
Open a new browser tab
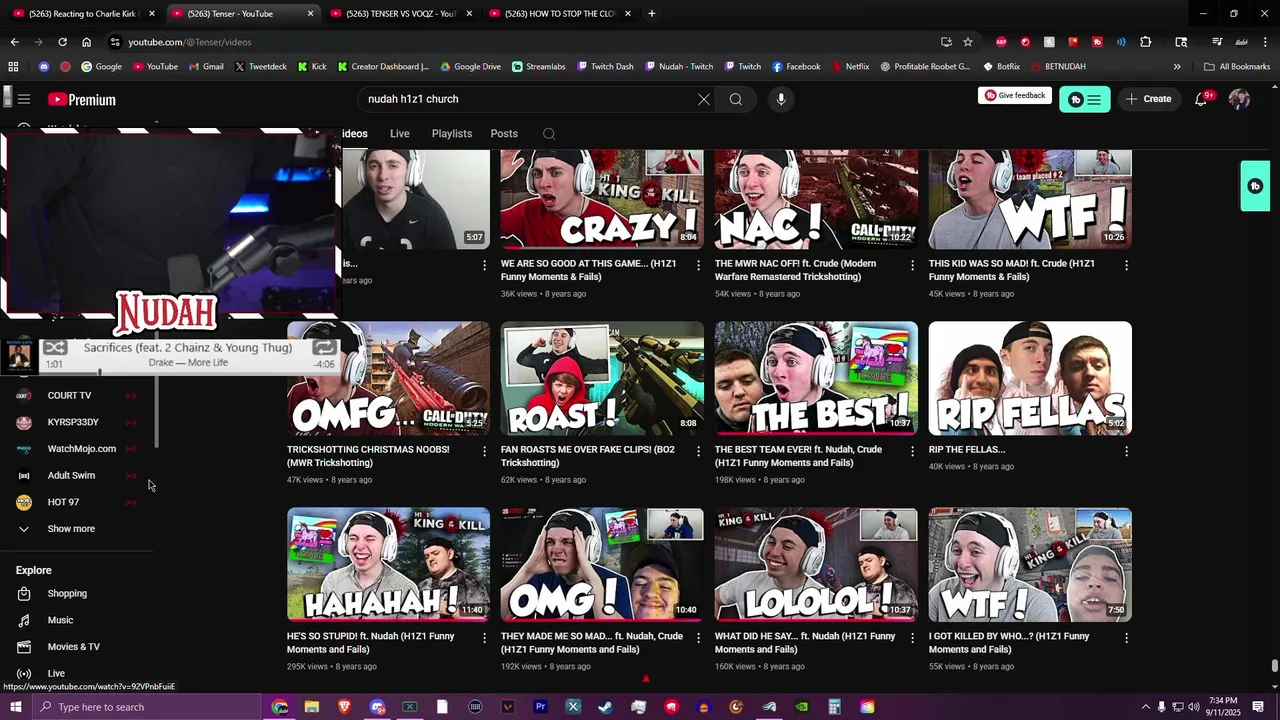pos(652,14)
